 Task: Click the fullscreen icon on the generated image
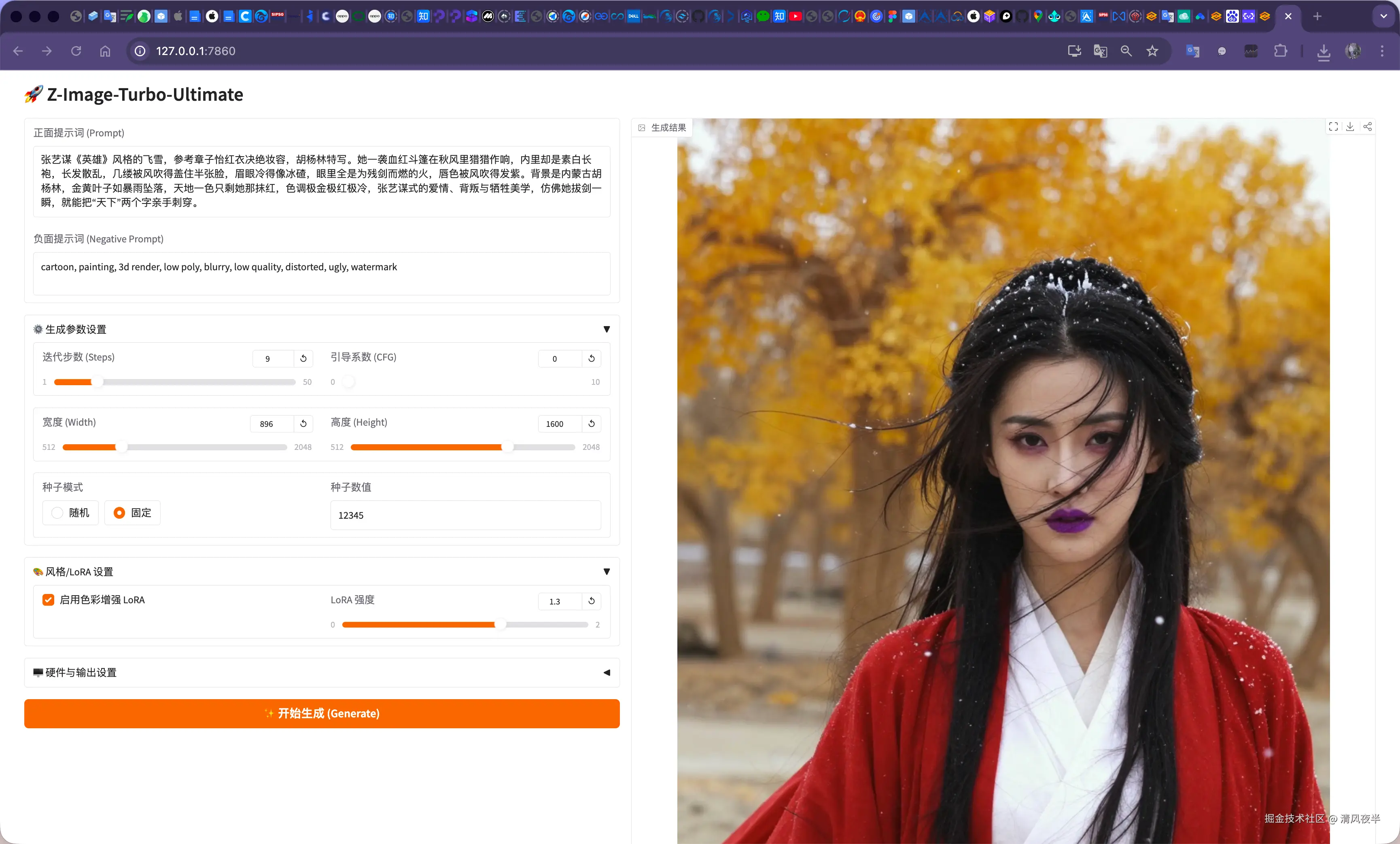[x=1333, y=127]
